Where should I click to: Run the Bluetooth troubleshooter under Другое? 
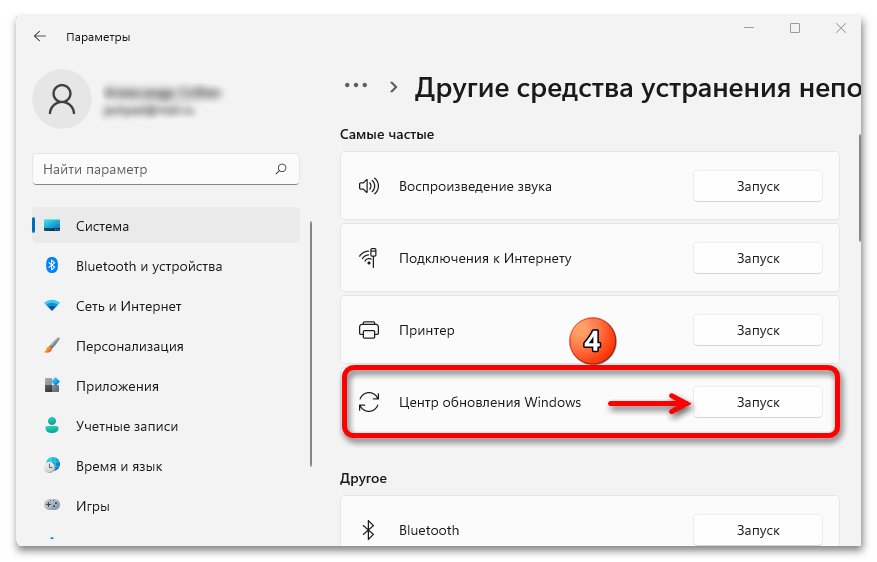pos(757,530)
